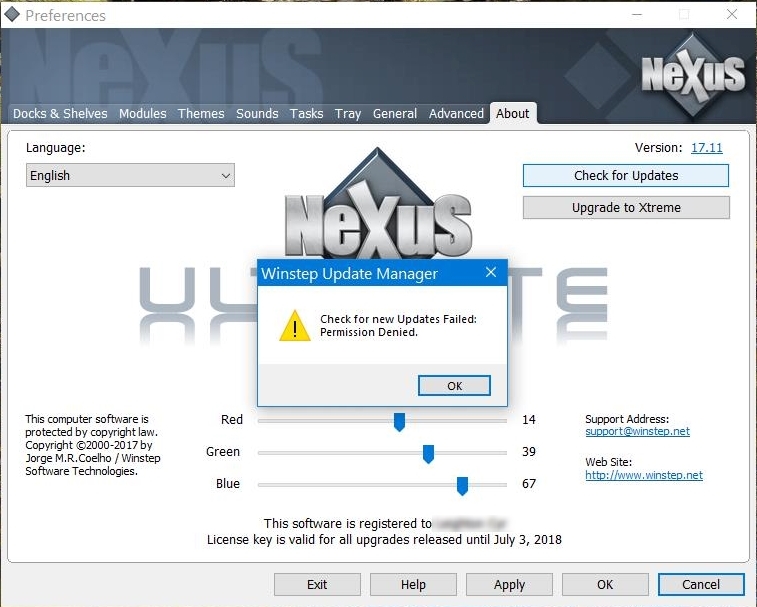Image resolution: width=757 pixels, height=607 pixels.
Task: Open the Language dropdown
Action: tap(130, 176)
